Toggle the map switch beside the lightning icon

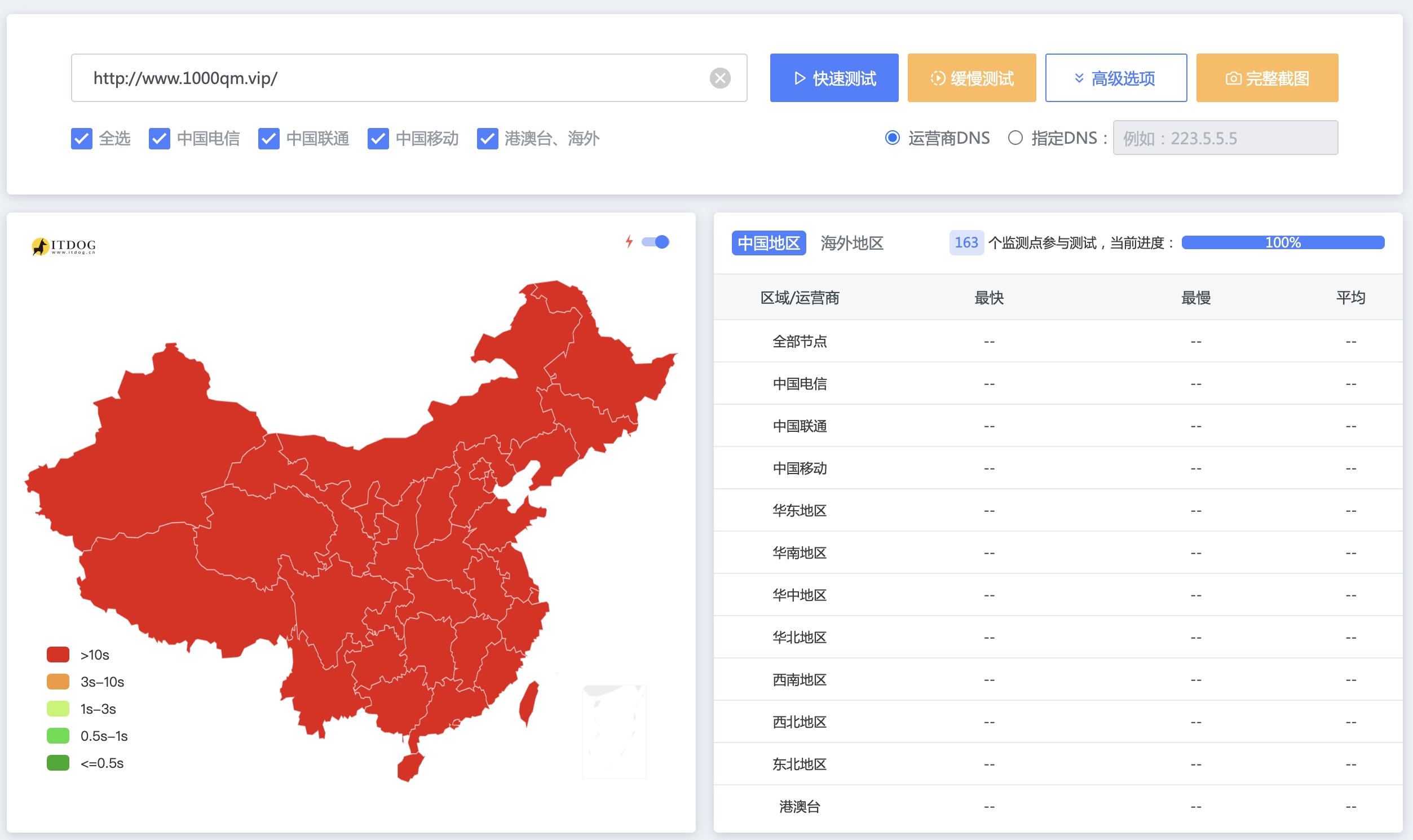[656, 242]
